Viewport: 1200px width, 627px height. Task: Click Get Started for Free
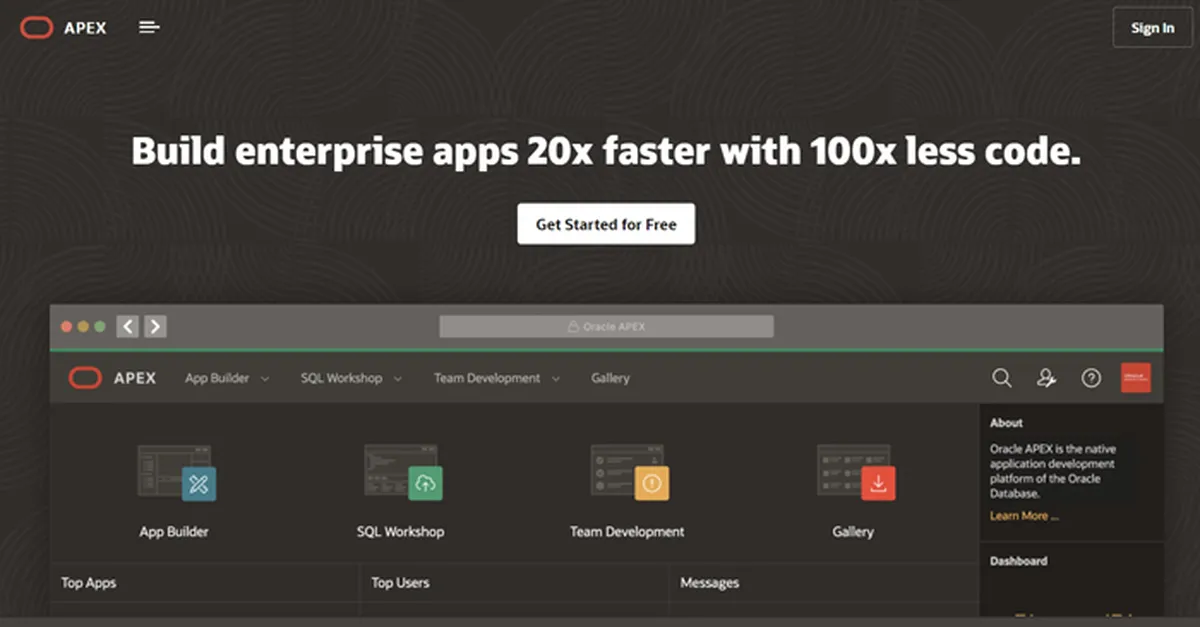pyautogui.click(x=606, y=224)
